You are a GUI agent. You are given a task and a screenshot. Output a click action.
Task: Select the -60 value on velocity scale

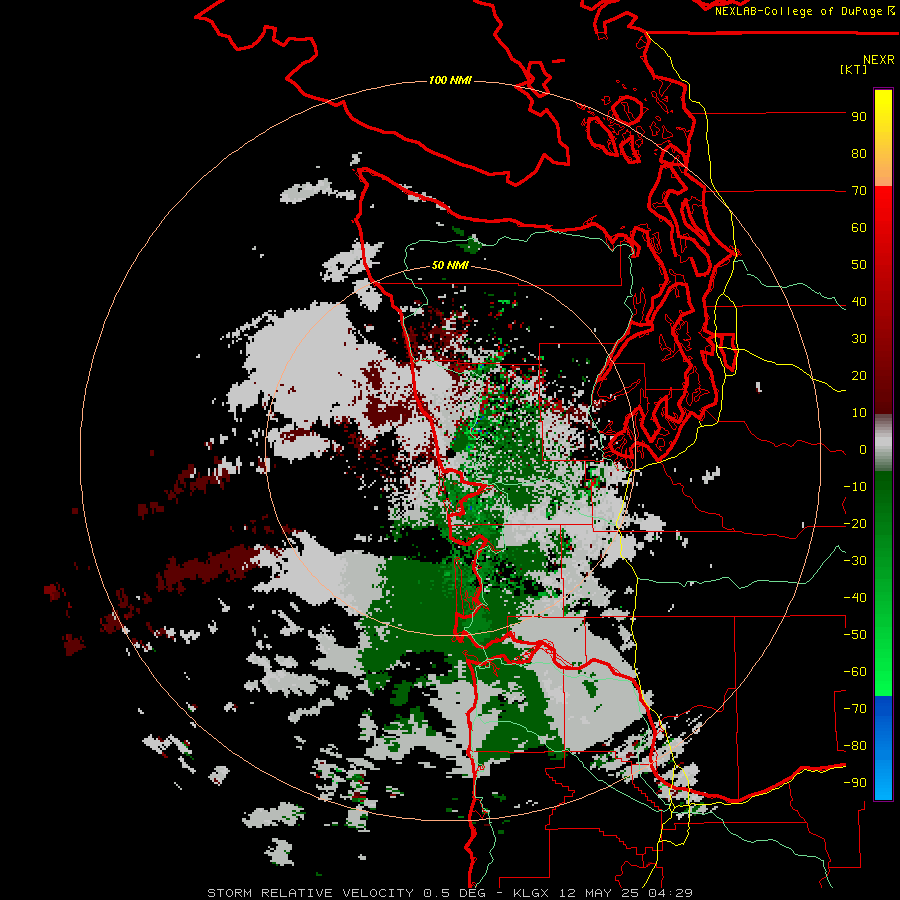[x=855, y=672]
